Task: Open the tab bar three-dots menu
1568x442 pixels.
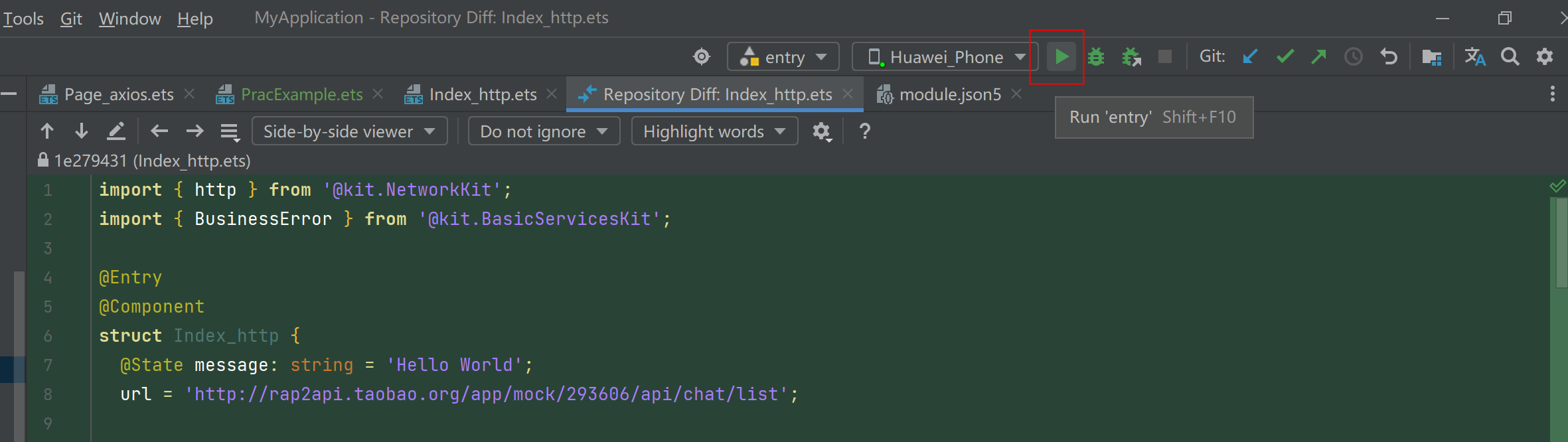Action: 1552,94
